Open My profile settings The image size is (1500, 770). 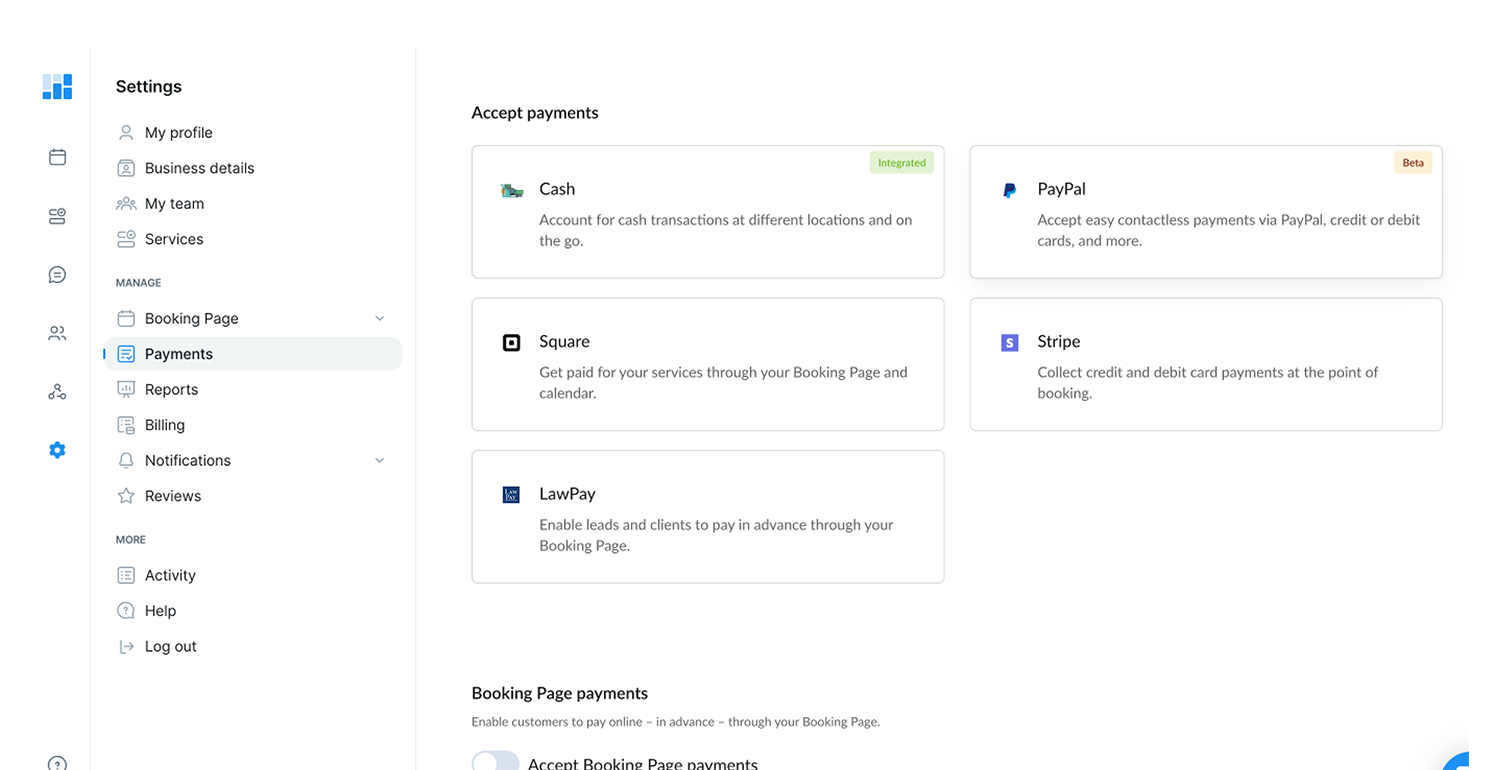point(178,133)
